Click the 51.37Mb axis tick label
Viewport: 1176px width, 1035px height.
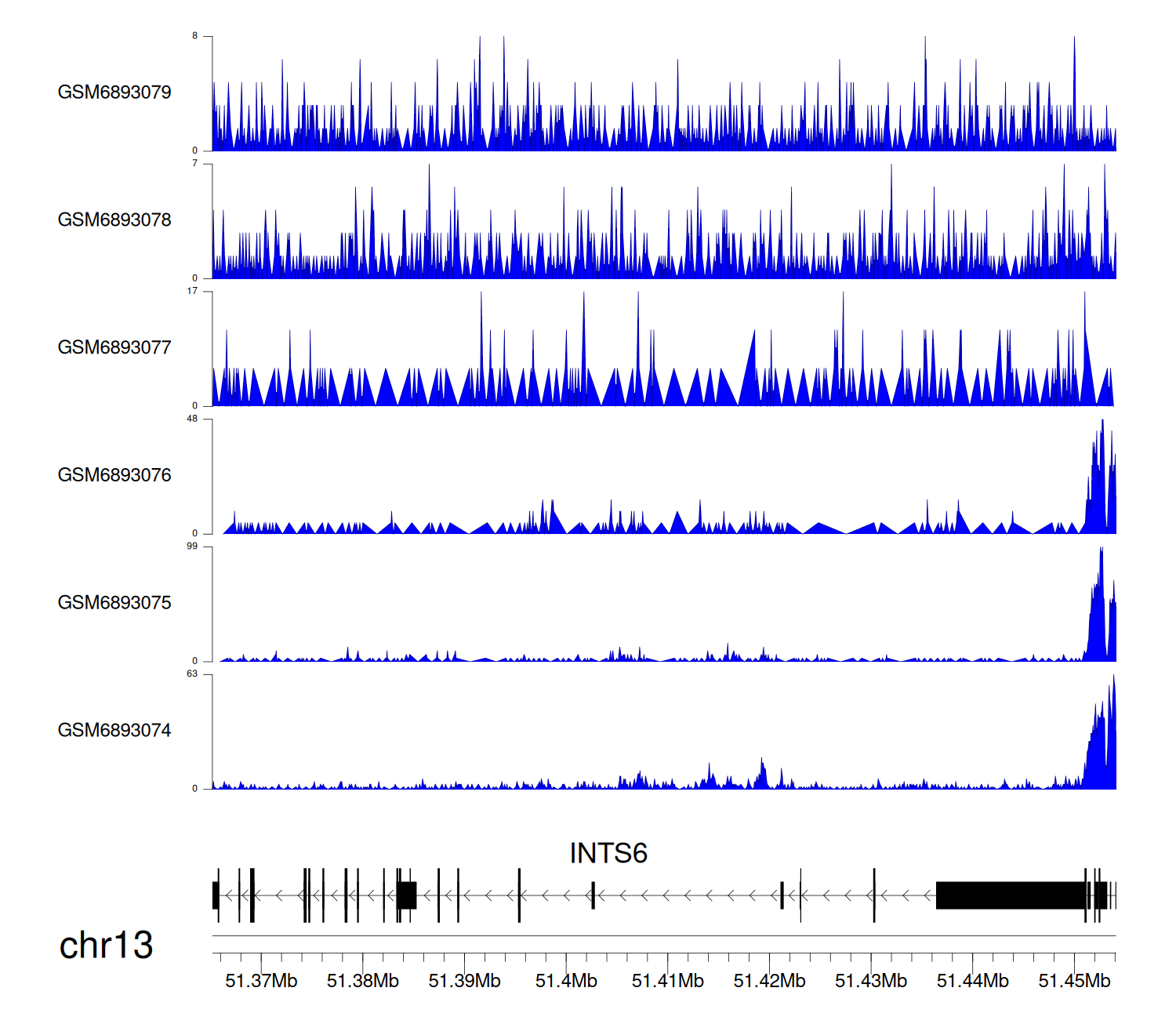261,981
